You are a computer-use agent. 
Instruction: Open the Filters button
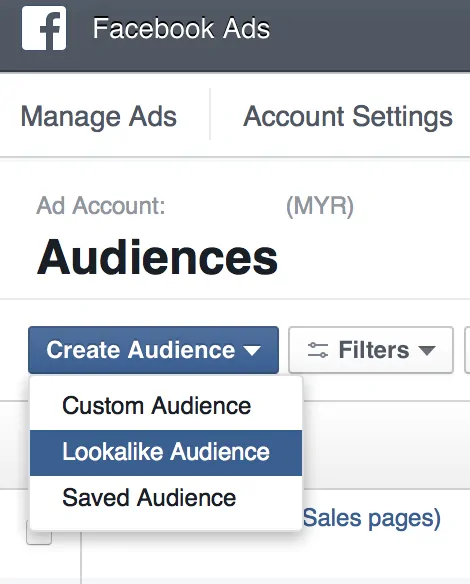(x=371, y=350)
